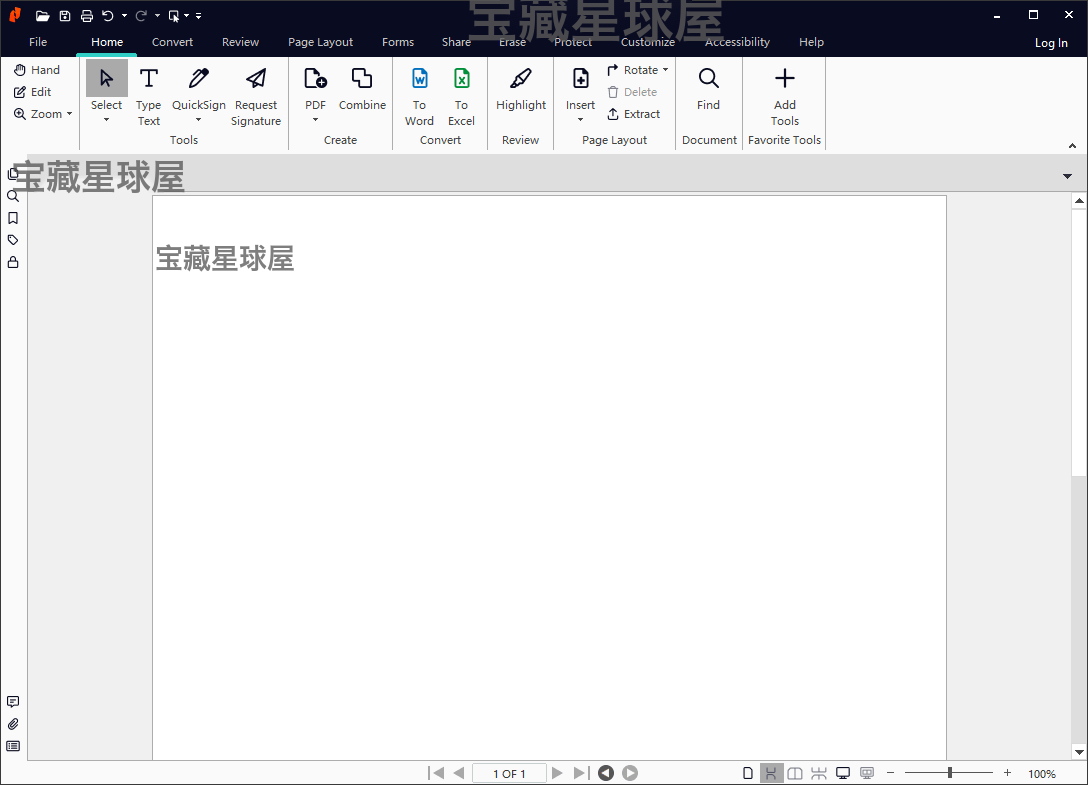Go to the first page

tap(436, 773)
